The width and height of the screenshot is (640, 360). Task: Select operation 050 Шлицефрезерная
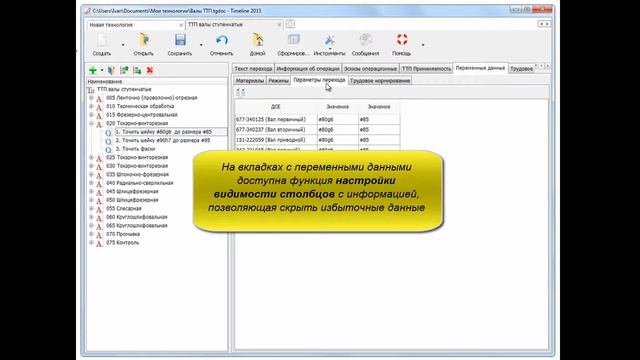coord(132,200)
